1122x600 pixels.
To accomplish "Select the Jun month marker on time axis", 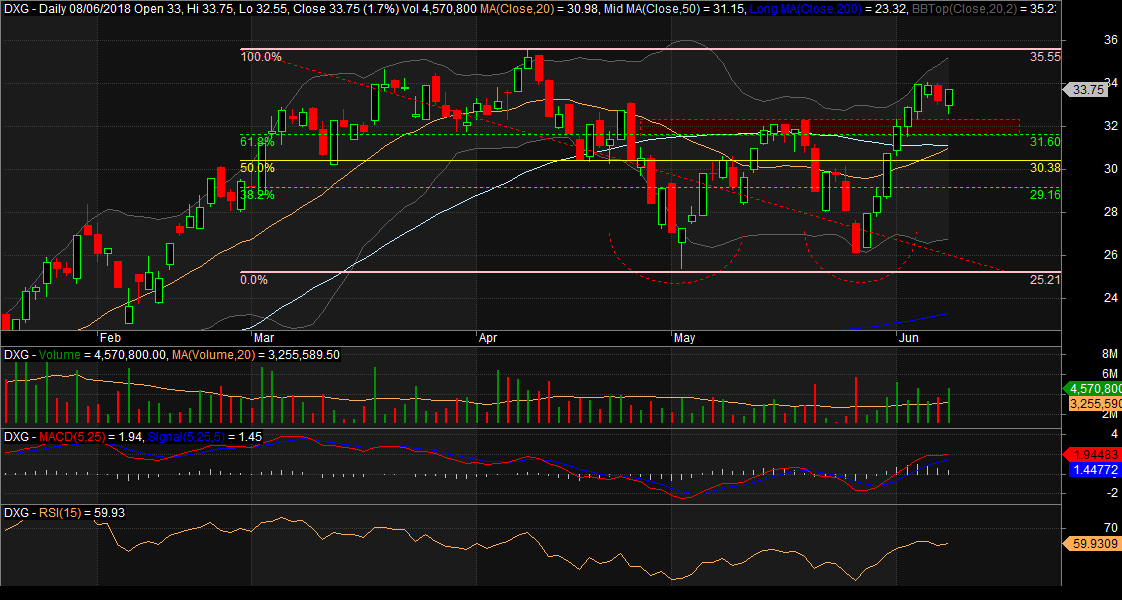I will (910, 338).
